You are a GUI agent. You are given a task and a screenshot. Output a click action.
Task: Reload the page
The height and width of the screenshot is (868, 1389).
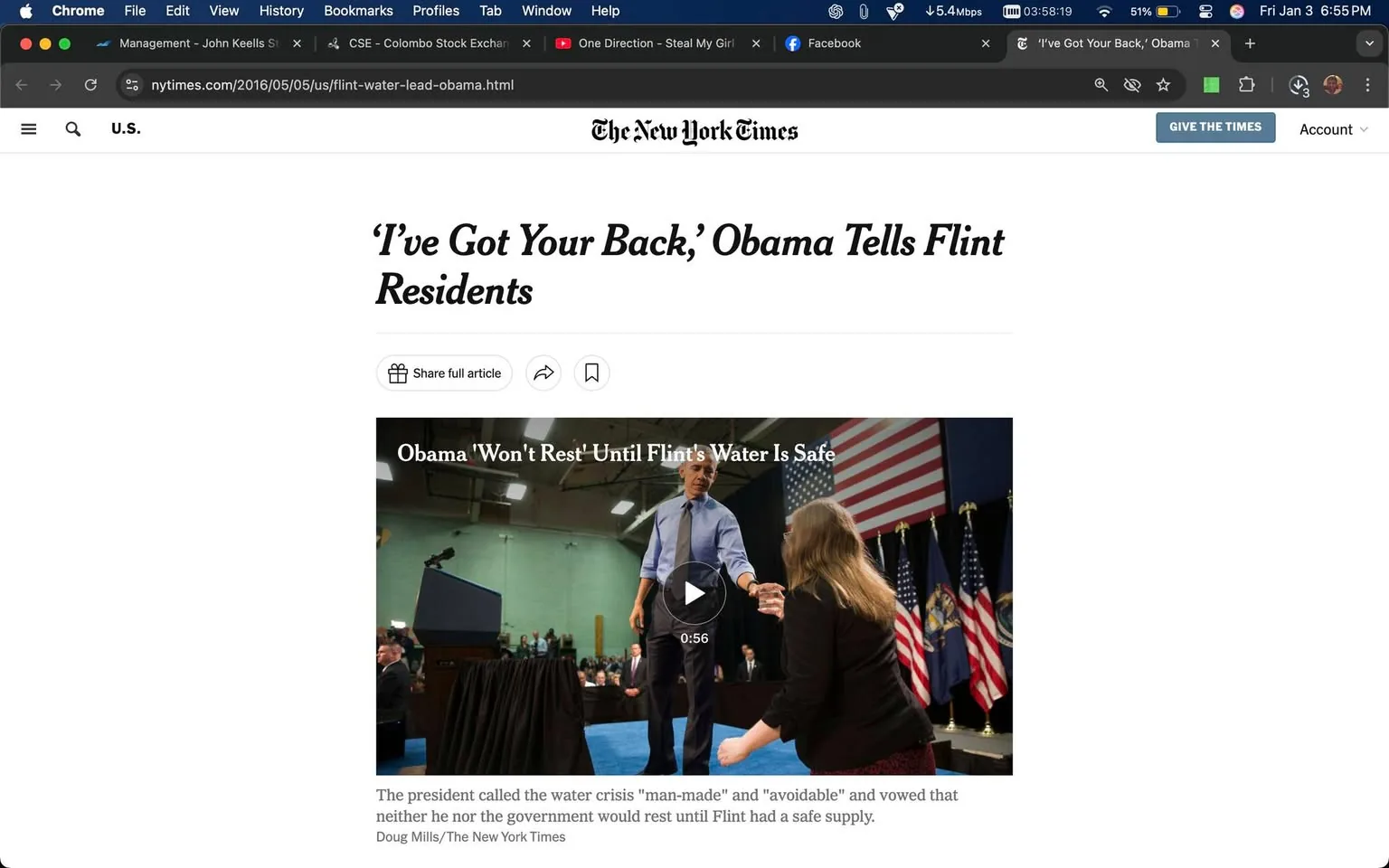click(x=90, y=85)
